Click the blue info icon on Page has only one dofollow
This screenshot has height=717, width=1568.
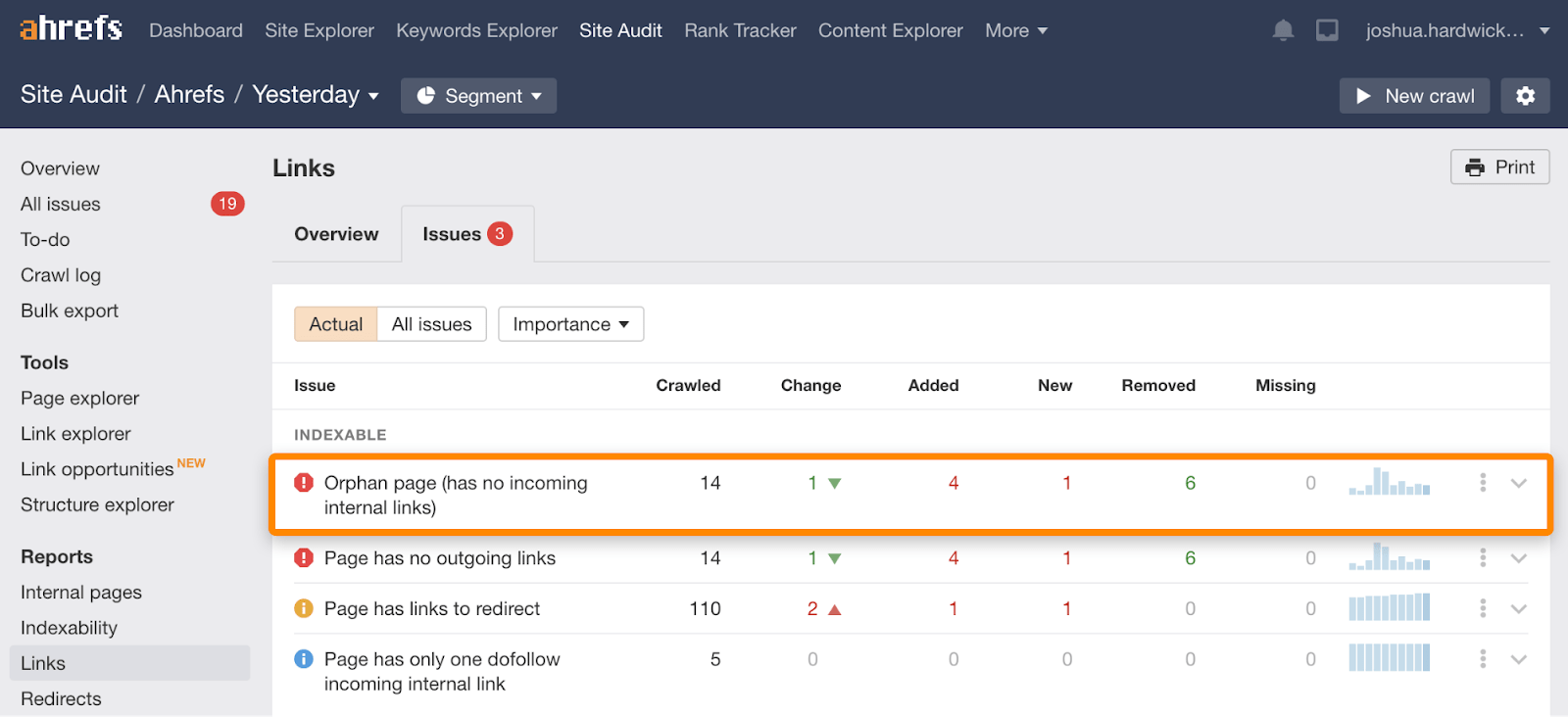pyautogui.click(x=304, y=659)
